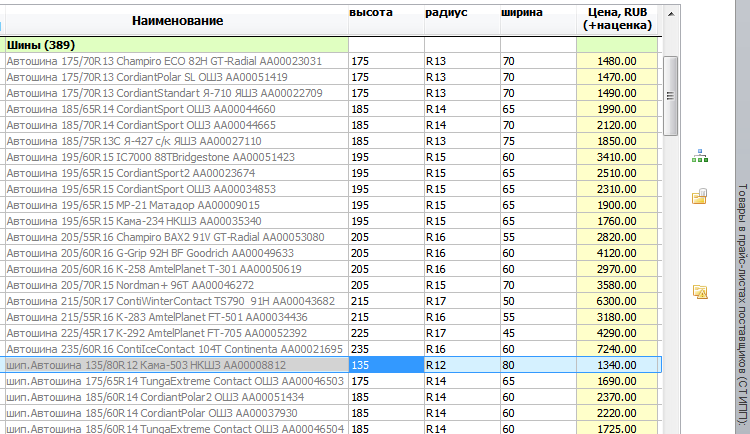Click price cell '1760.00'
Viewport: 750px width, 434px height.
pos(617,221)
